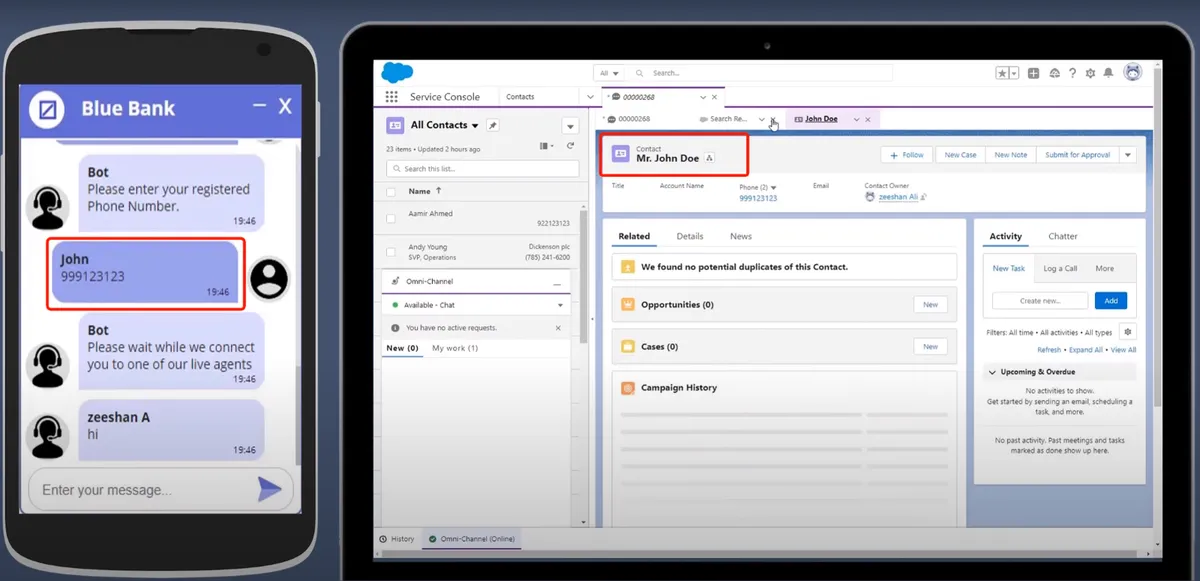Click the Salesforce cloud logo

pyautogui.click(x=397, y=72)
